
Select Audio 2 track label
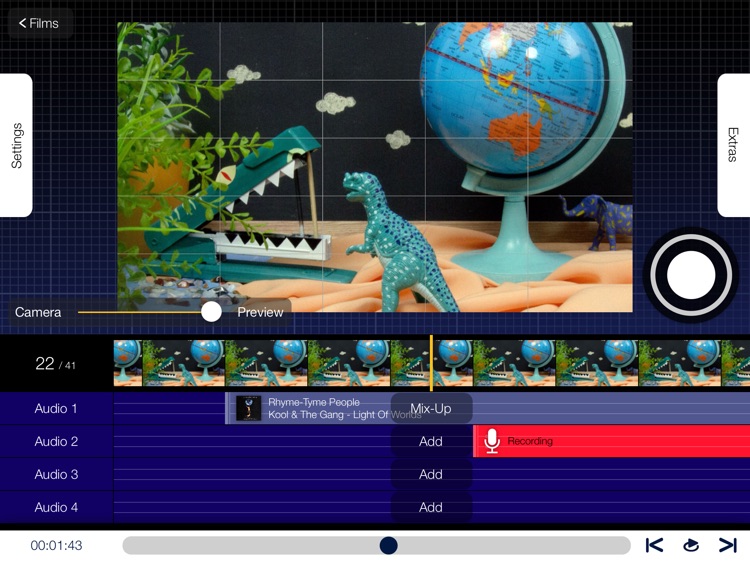coord(56,442)
